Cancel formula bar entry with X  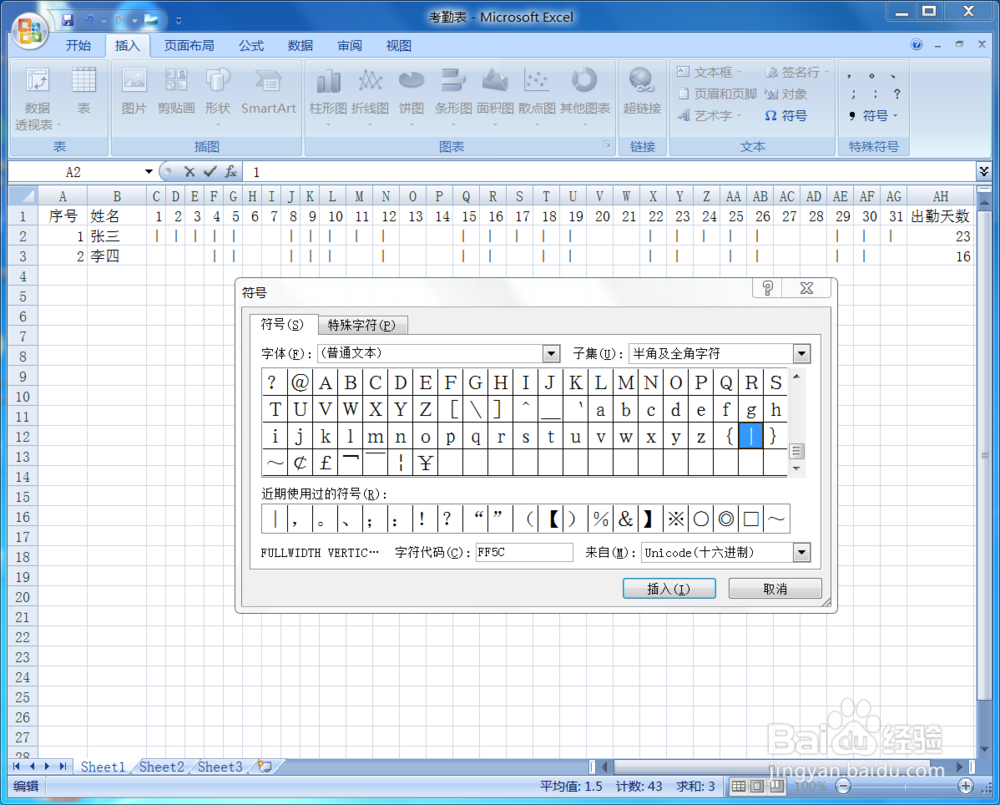click(x=189, y=172)
